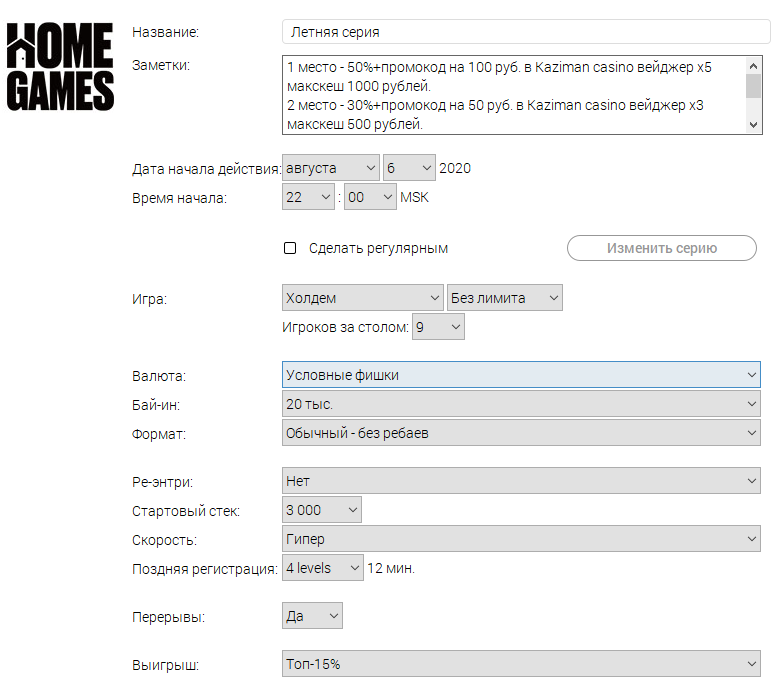Image resolution: width=771 pixels, height=684 pixels.
Task: Click the 'Дата начала действия:' label
Action: [206, 169]
